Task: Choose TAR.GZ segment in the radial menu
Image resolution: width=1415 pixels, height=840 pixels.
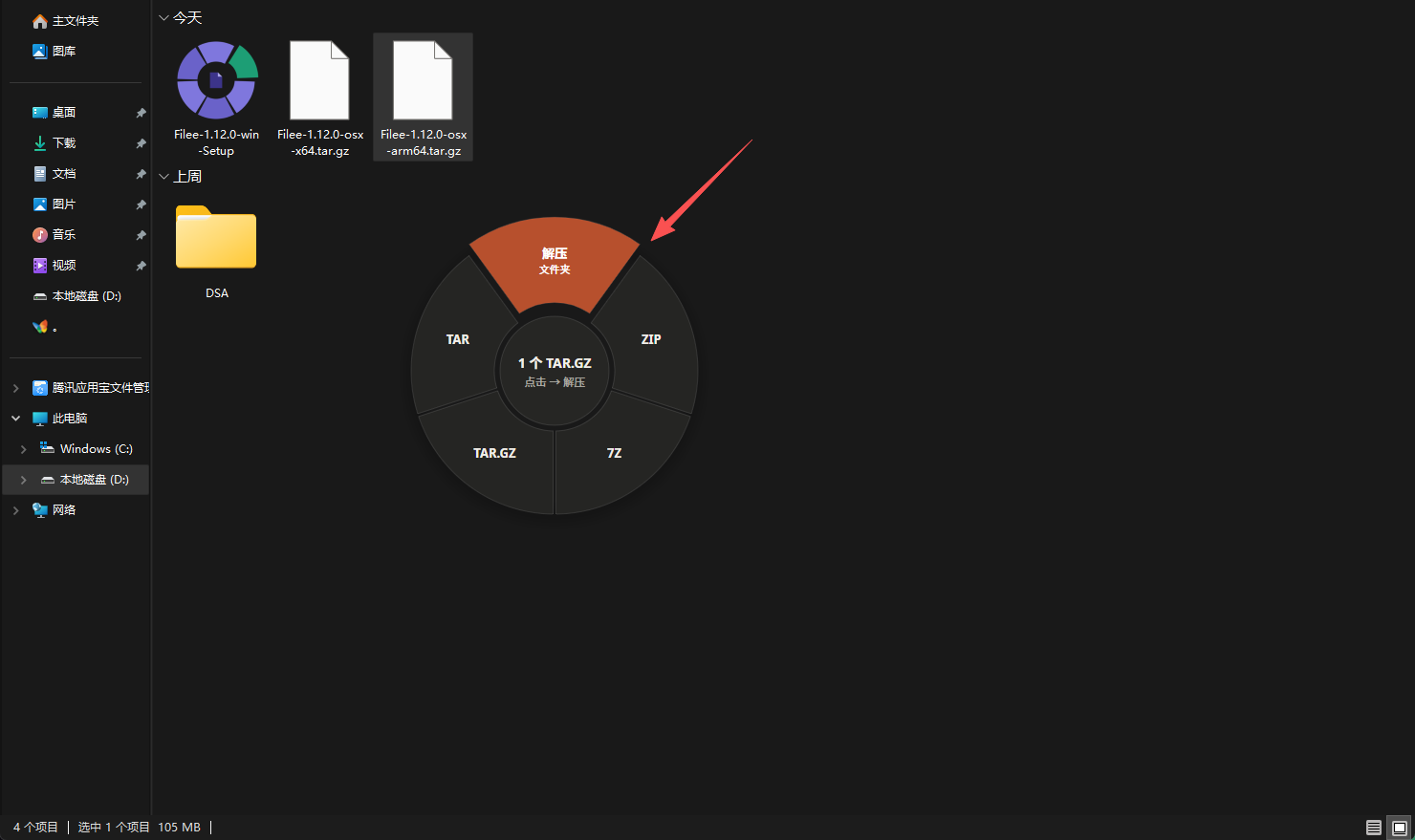Action: pos(494,453)
